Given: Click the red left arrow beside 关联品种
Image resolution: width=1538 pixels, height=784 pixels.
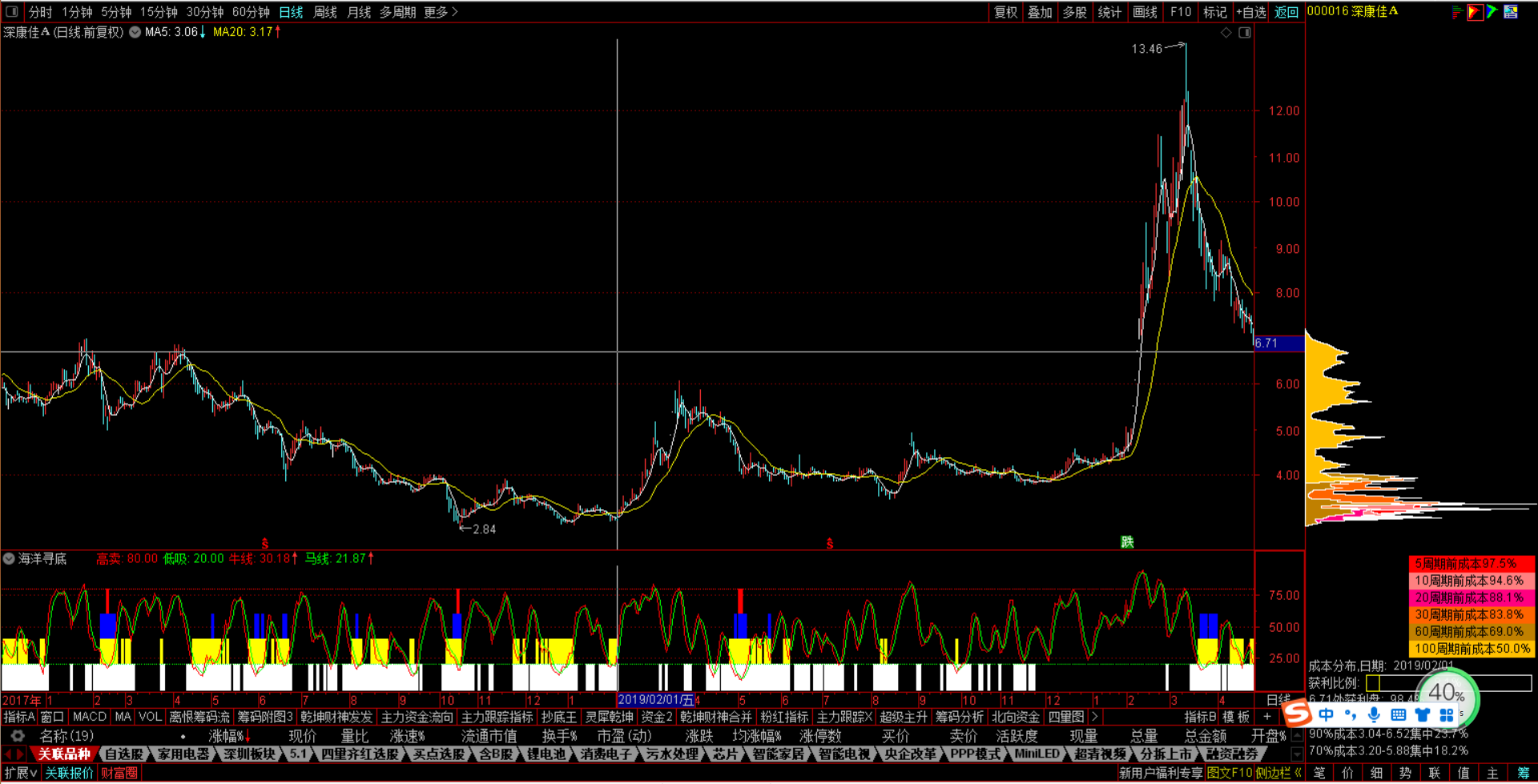Looking at the screenshot, I should coord(8,754).
